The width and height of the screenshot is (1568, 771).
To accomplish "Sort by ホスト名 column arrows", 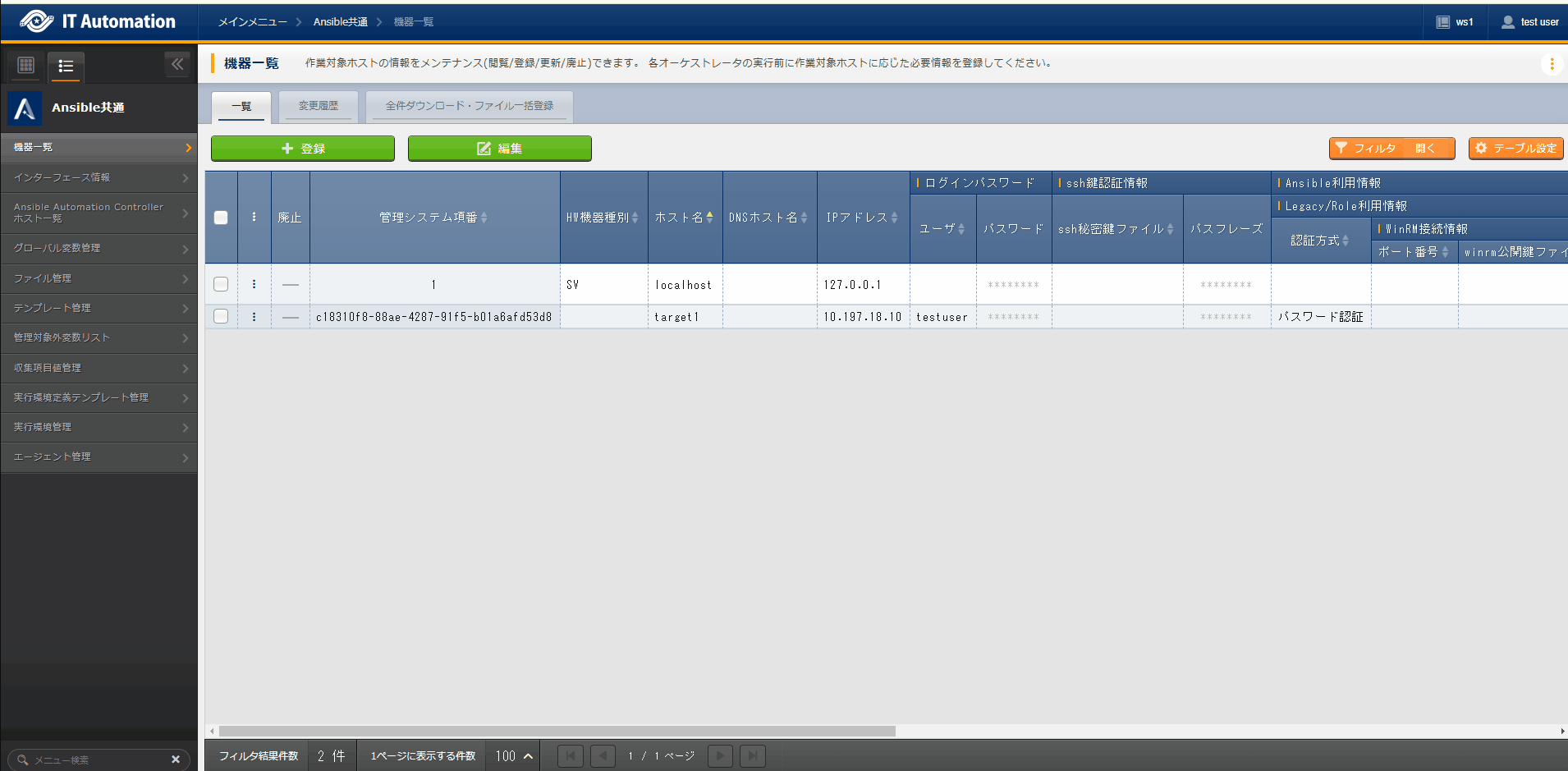I will [x=709, y=218].
